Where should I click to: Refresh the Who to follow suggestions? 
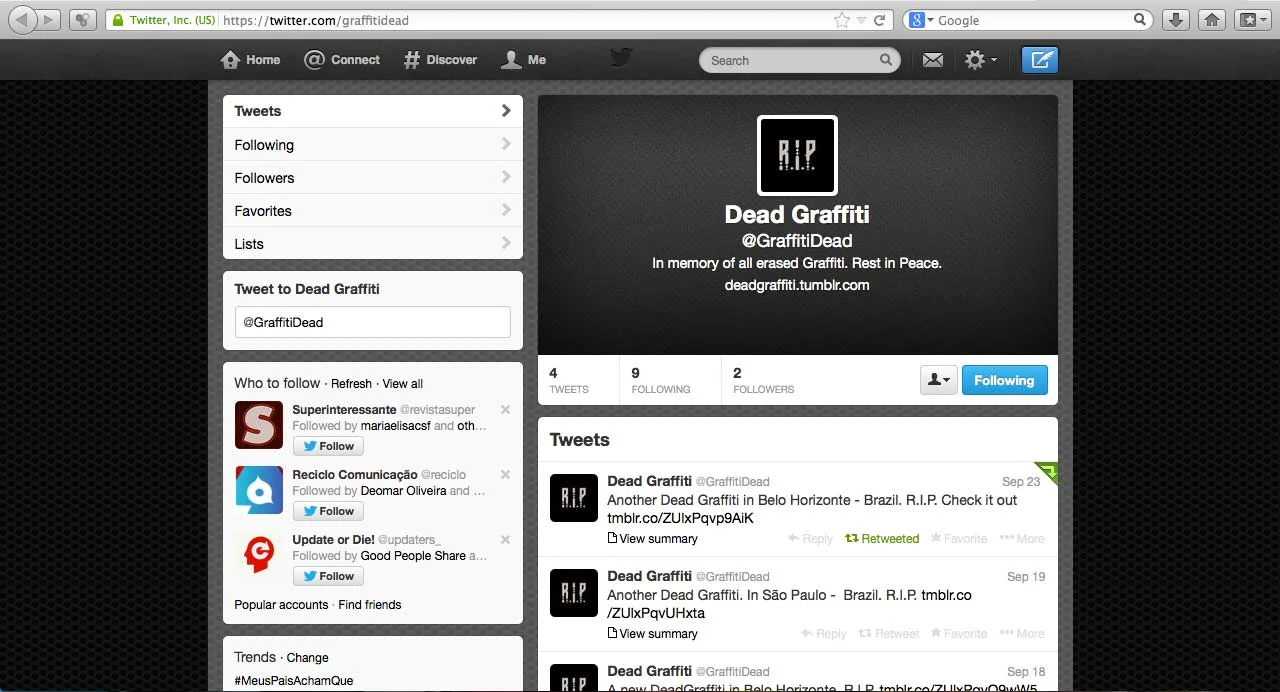click(x=351, y=384)
